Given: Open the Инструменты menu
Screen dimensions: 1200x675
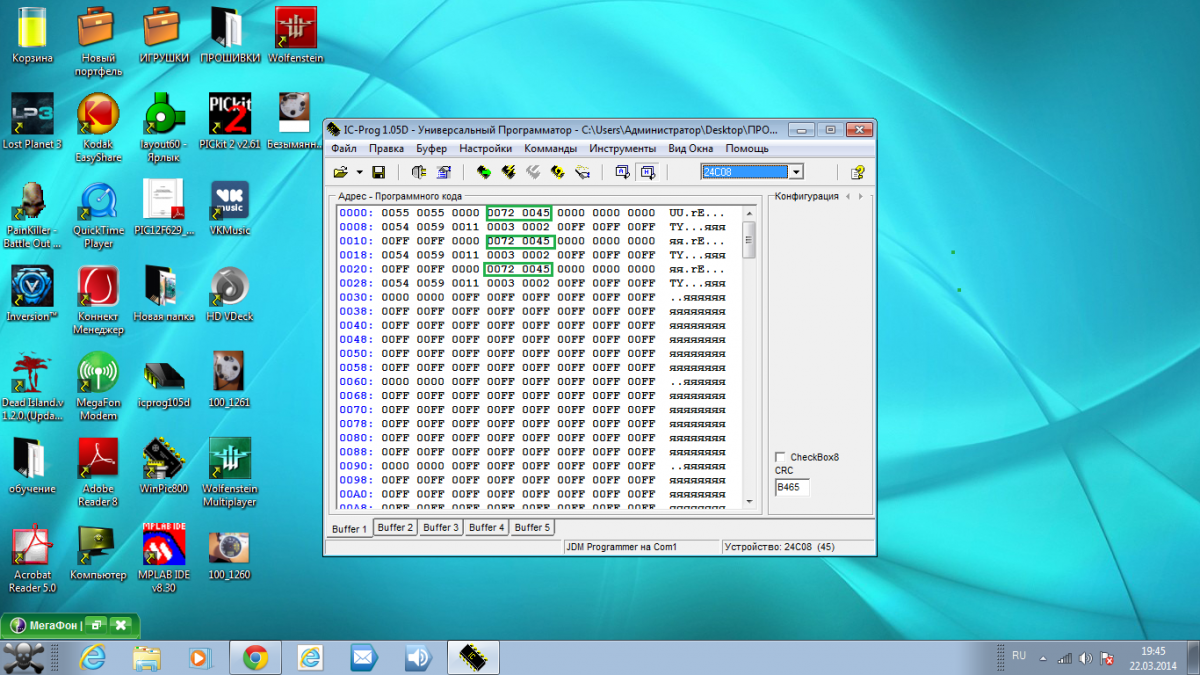Looking at the screenshot, I should coord(623,149).
